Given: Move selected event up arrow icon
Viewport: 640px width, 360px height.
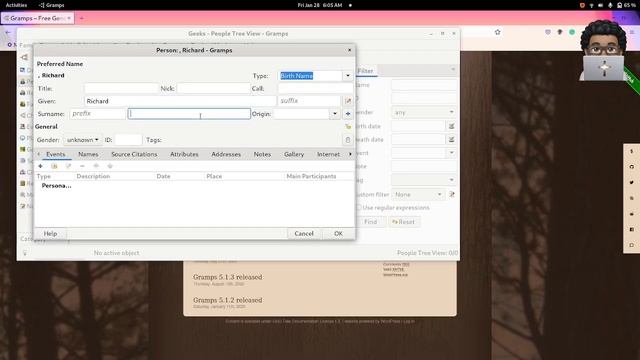Looking at the screenshot, I should click(96, 166).
